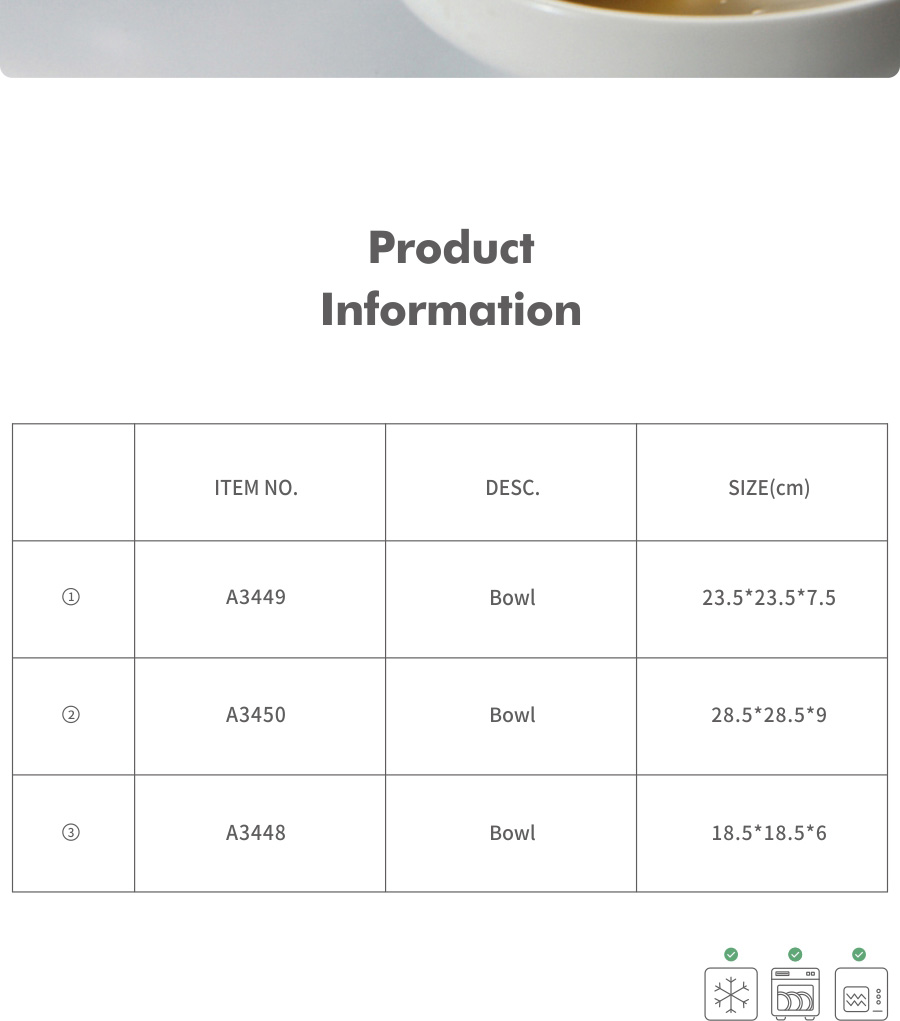Click the microwave-safe icon
Image resolution: width=900 pixels, height=1021 pixels.
860,994
